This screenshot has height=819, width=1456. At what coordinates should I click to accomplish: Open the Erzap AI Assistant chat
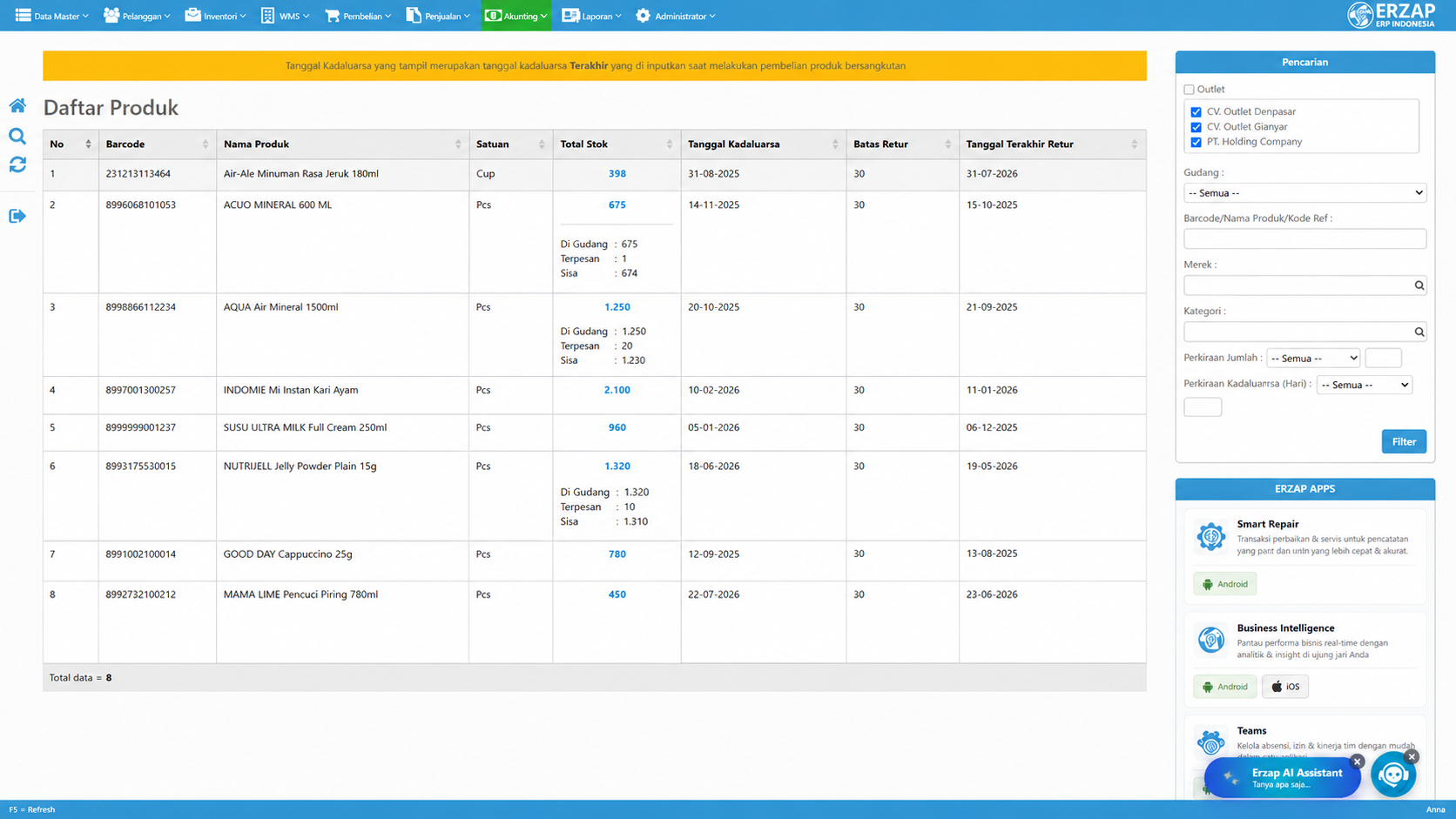[x=1283, y=777]
